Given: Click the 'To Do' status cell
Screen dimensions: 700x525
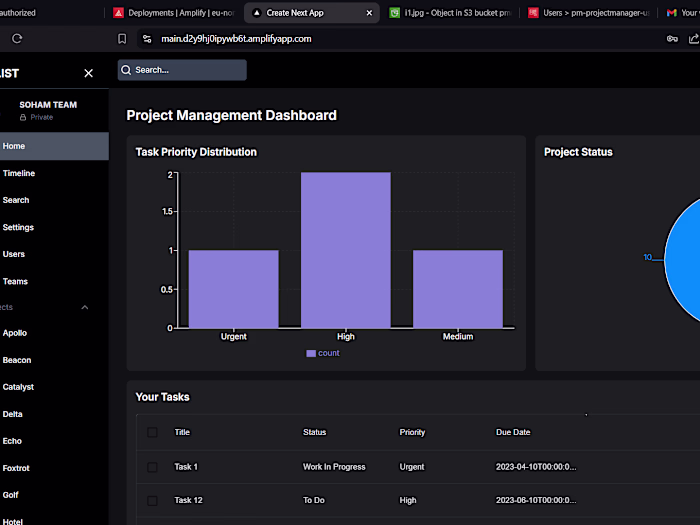Looking at the screenshot, I should point(314,500).
